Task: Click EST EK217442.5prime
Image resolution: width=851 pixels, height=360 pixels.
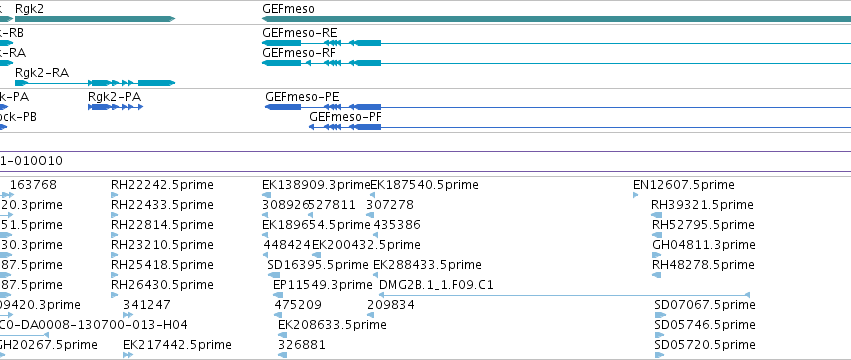Action: pyautogui.click(x=177, y=345)
